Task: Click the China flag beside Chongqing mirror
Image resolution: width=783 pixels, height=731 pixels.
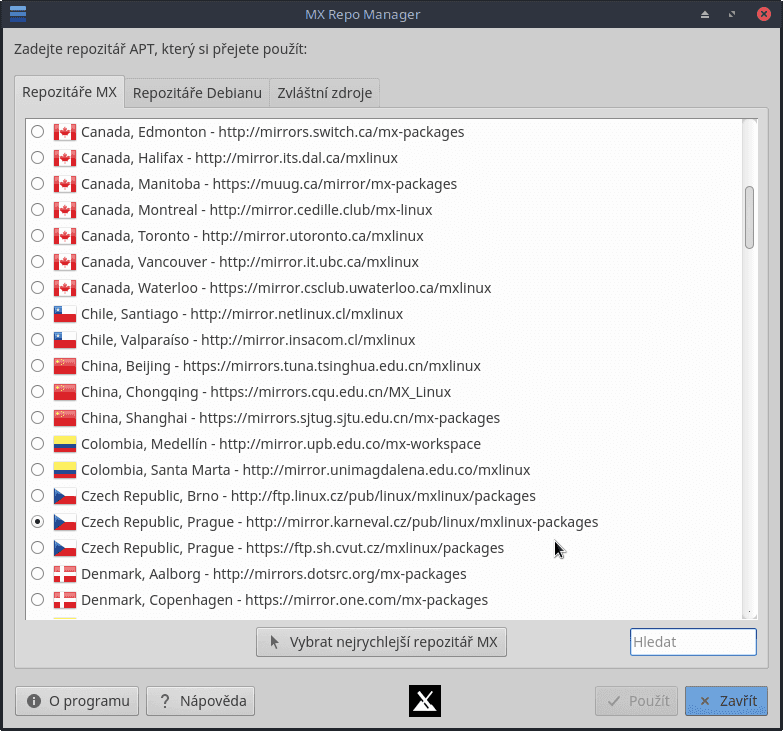Action: pos(65,391)
